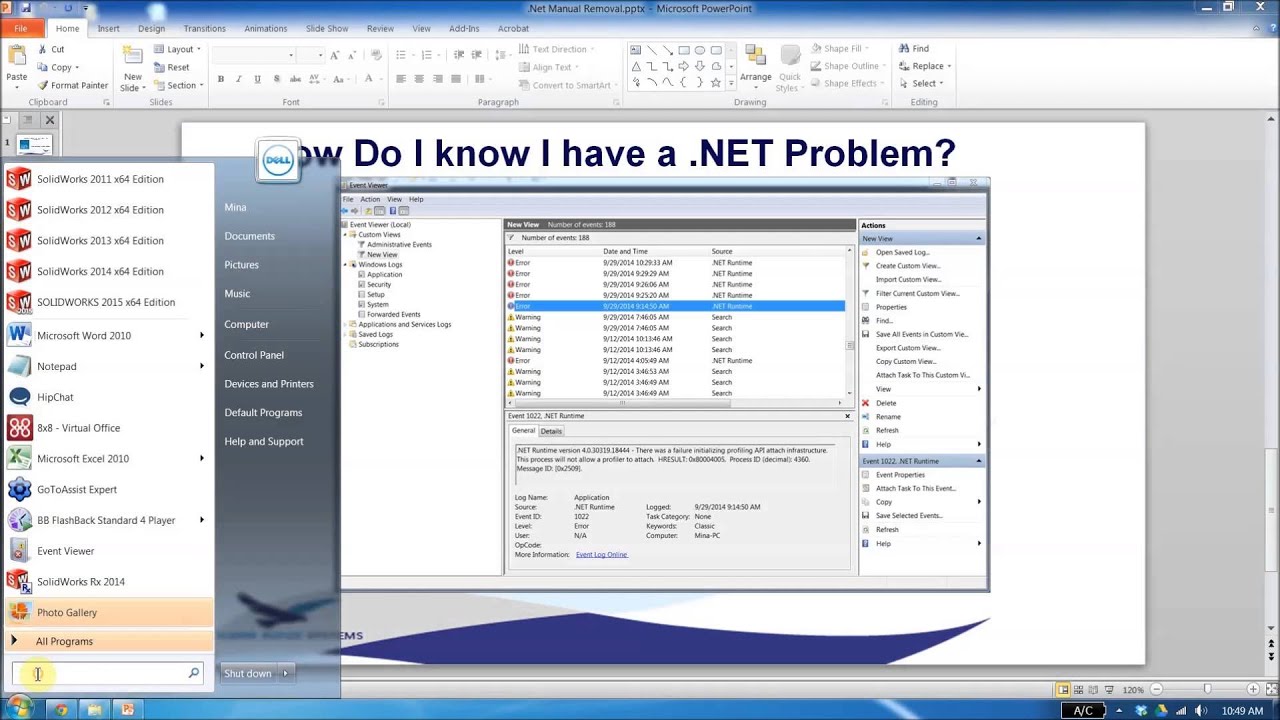The height and width of the screenshot is (720, 1280).
Task: Insert a Text Box from shapes gallery
Action: tap(636, 50)
